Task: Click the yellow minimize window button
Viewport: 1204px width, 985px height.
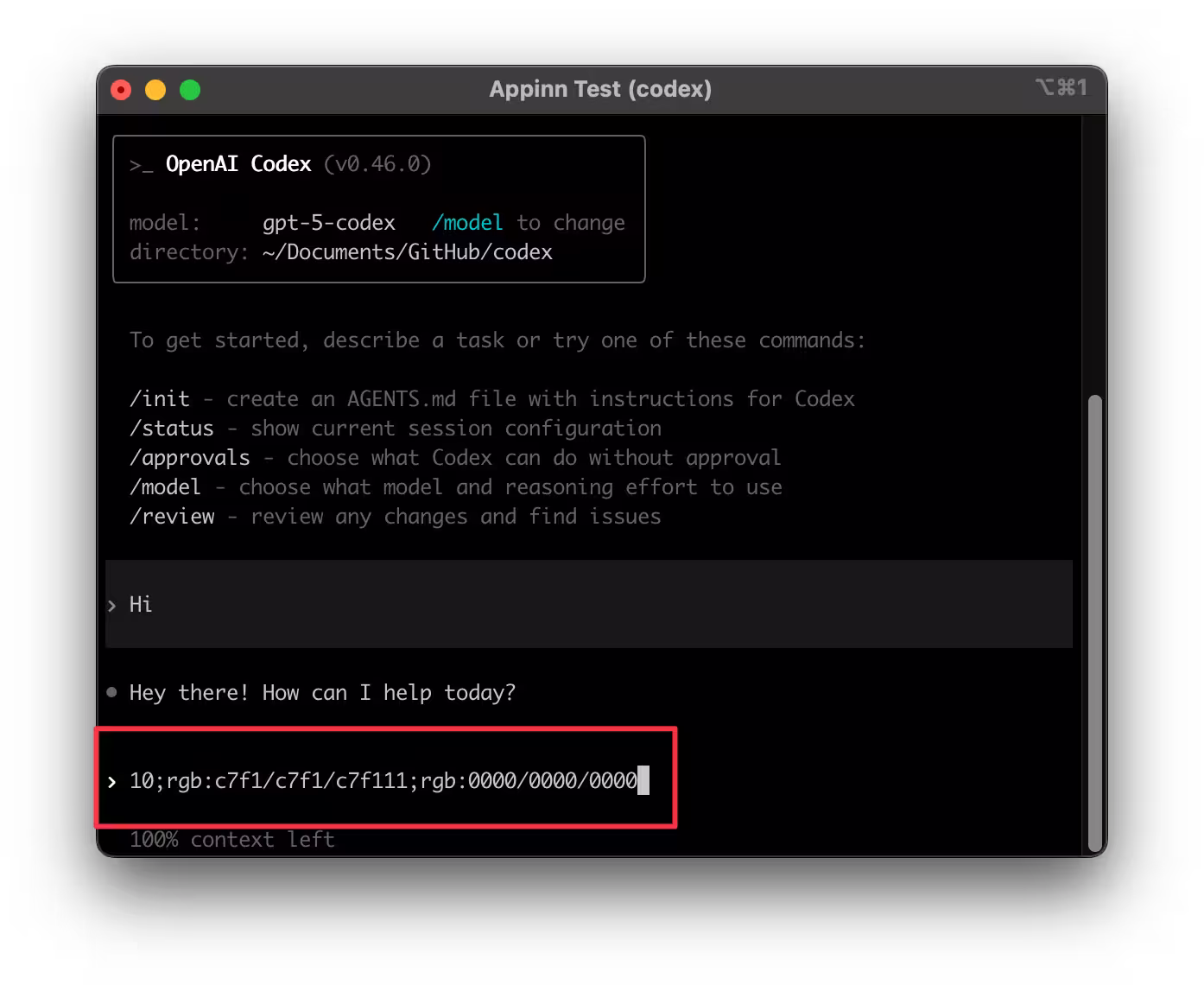Action: coord(155,90)
